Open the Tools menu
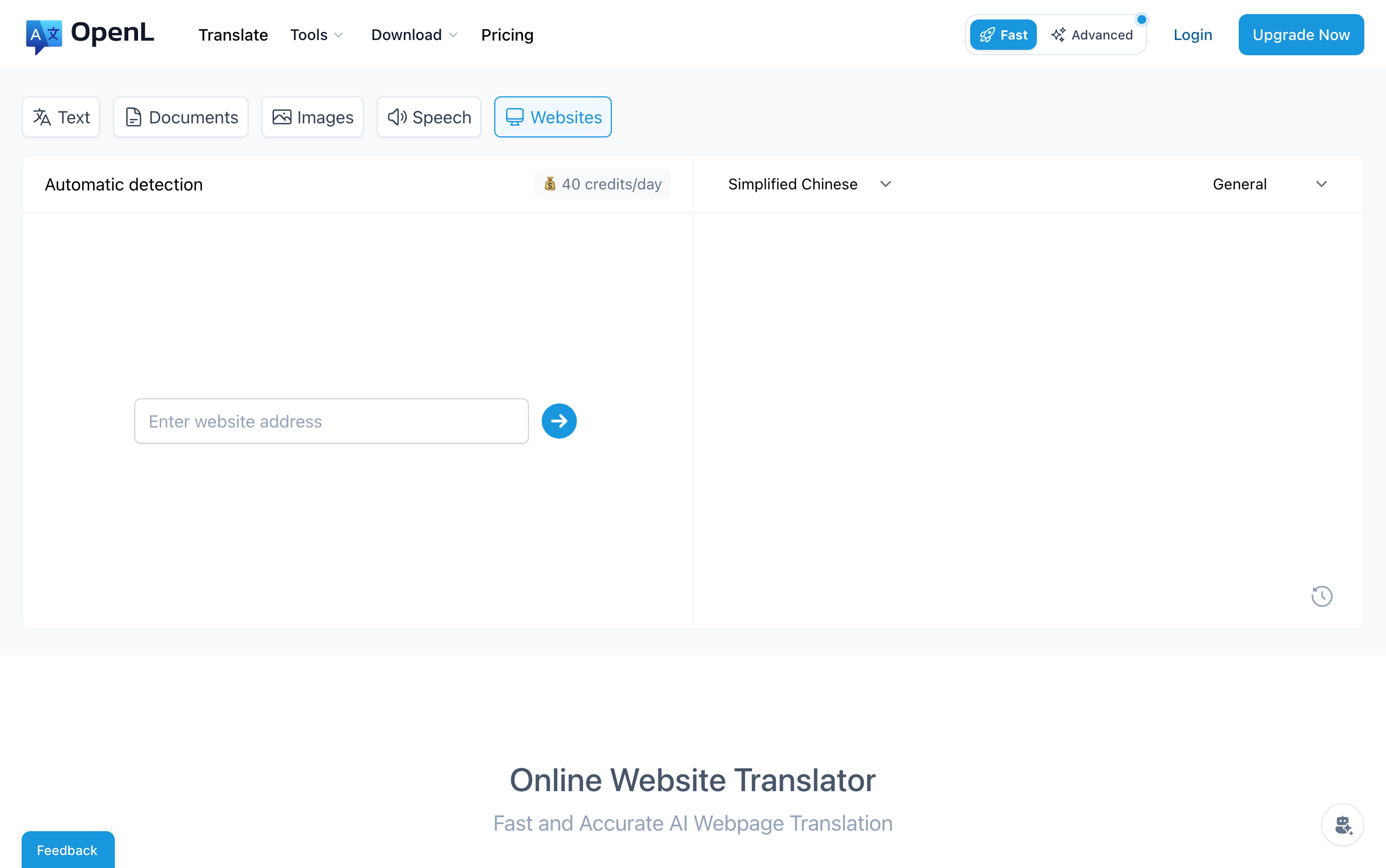Image resolution: width=1386 pixels, height=868 pixels. [316, 35]
